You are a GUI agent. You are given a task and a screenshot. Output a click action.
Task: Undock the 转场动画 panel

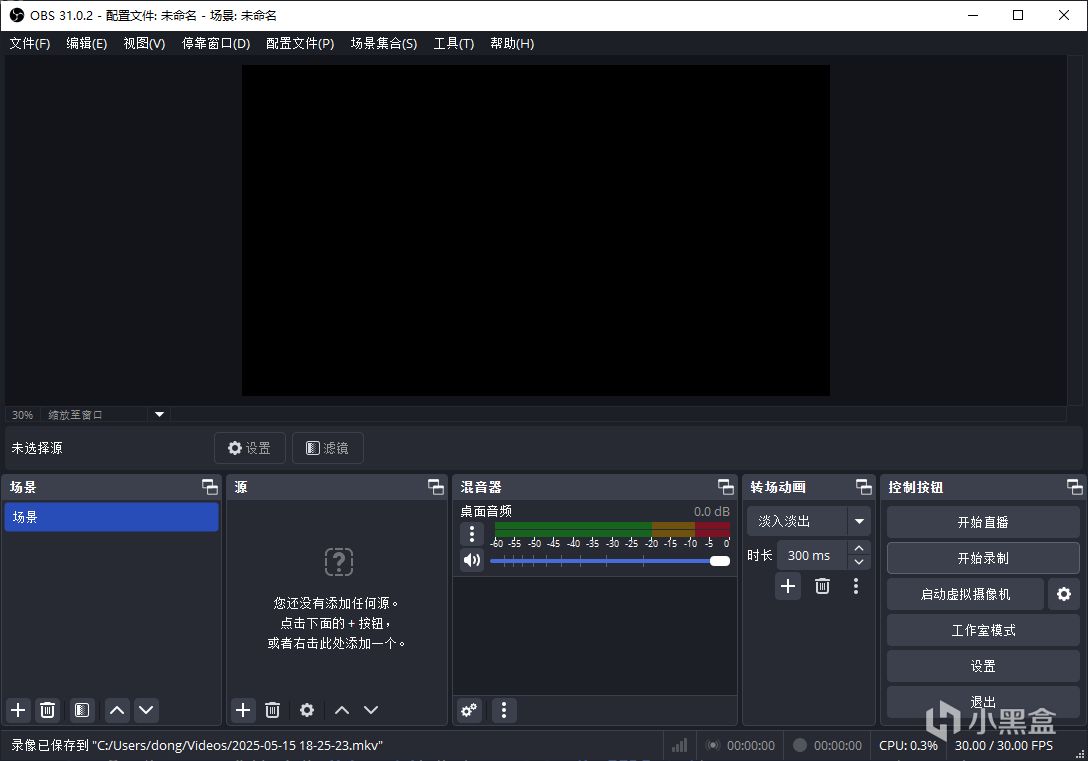pyautogui.click(x=864, y=487)
